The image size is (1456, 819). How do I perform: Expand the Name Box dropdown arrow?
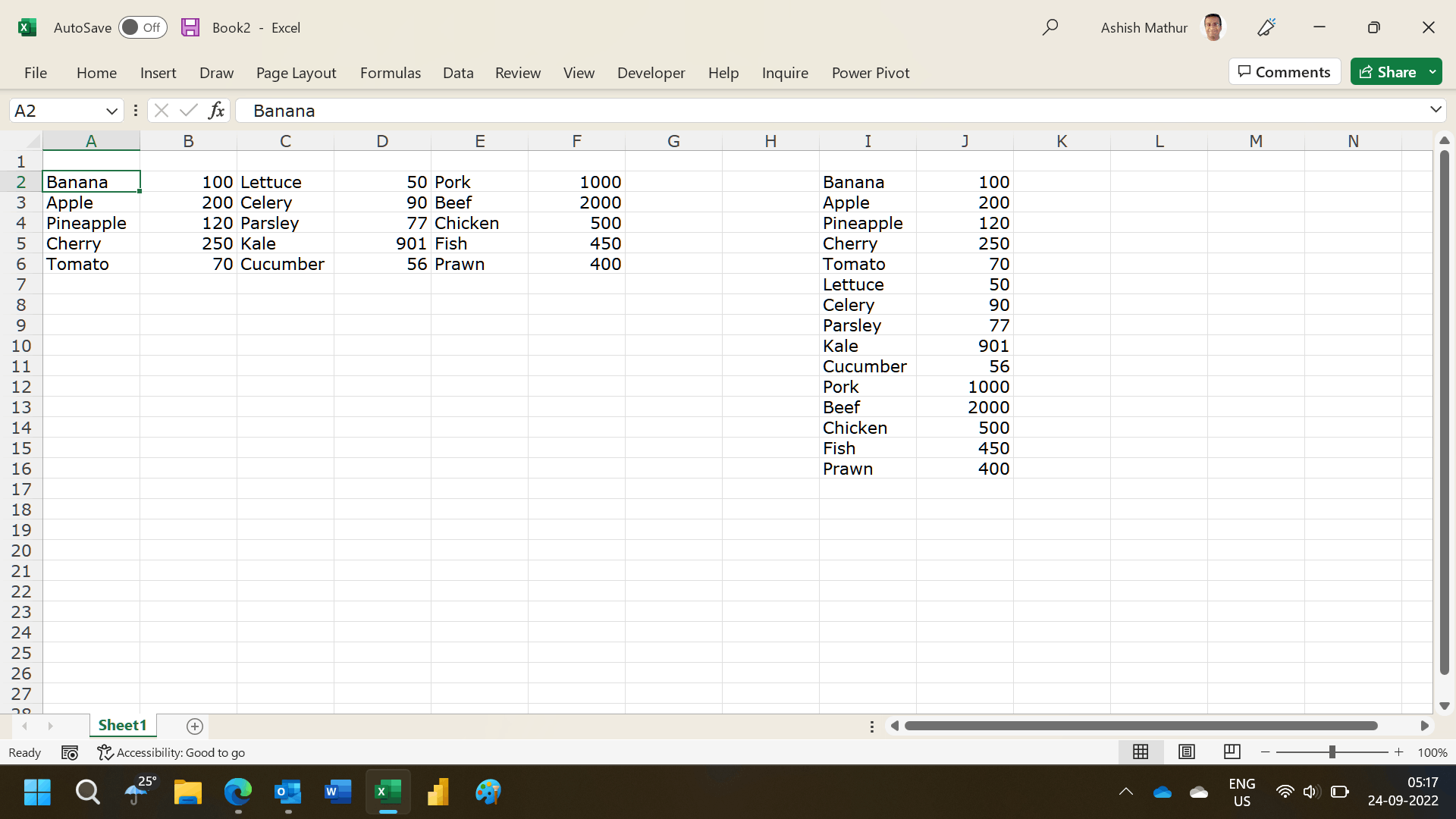click(111, 111)
